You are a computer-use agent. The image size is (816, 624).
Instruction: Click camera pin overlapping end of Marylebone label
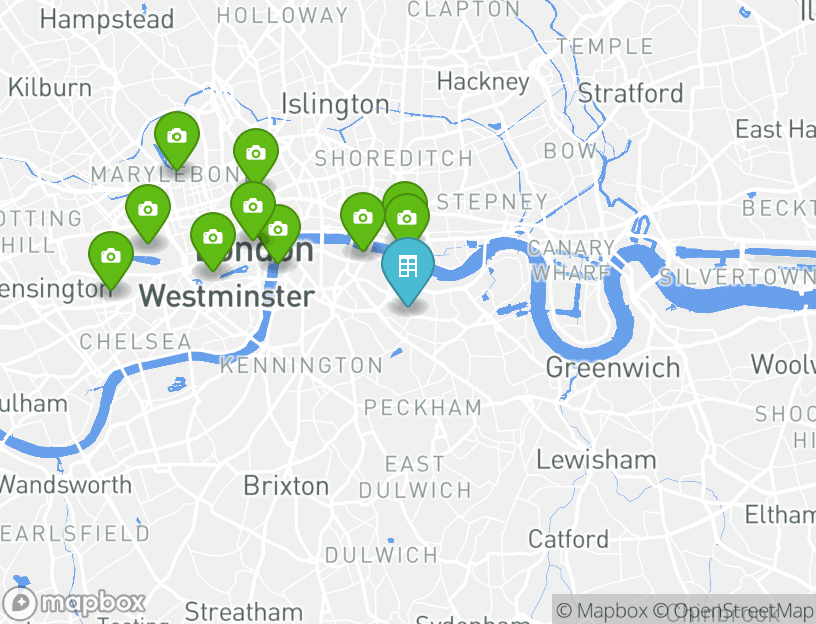[x=256, y=157]
